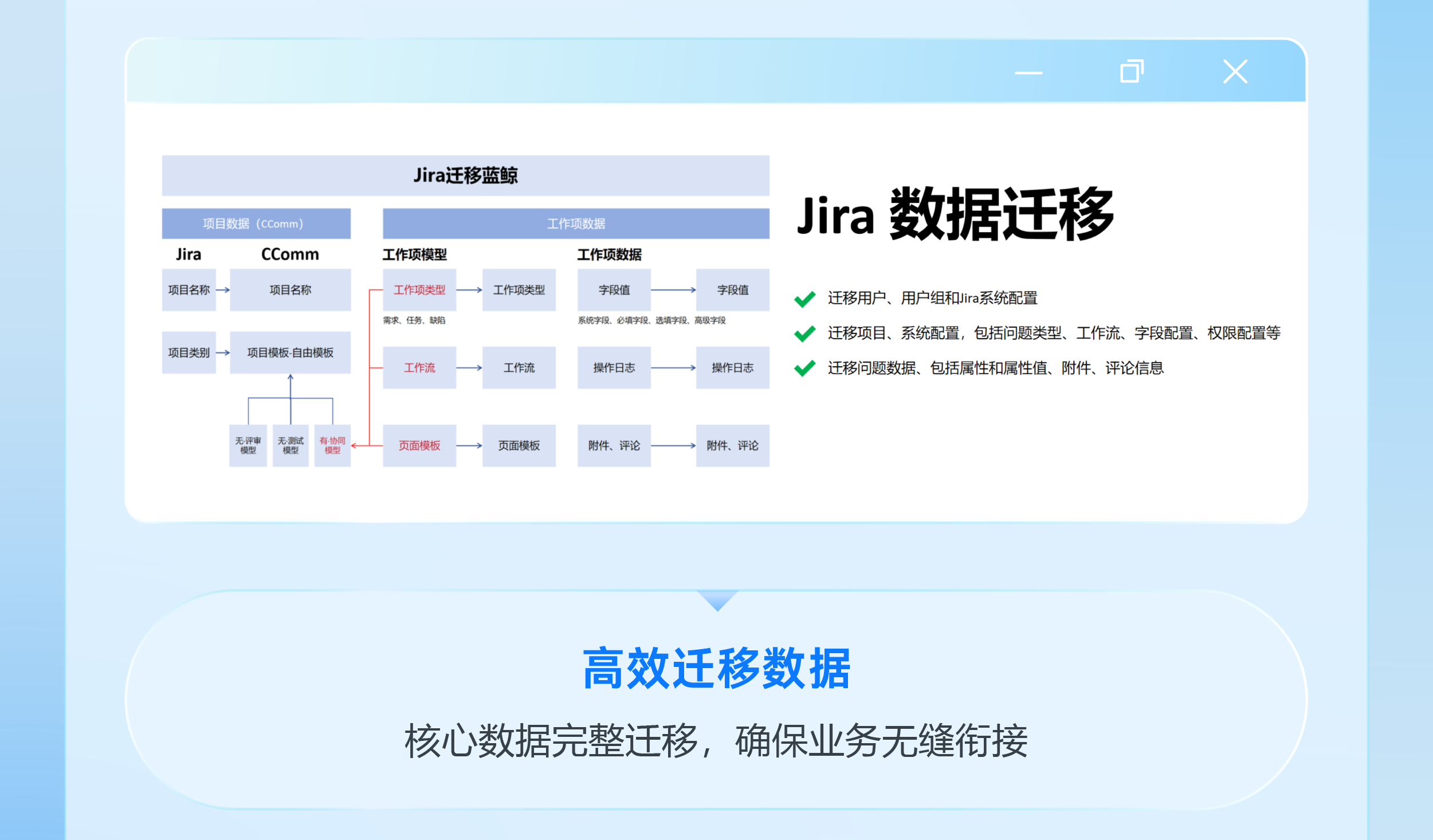The width and height of the screenshot is (1433, 840).
Task: Click green checkmark beside 迁移项目、系统配置 line
Action: tap(804, 333)
